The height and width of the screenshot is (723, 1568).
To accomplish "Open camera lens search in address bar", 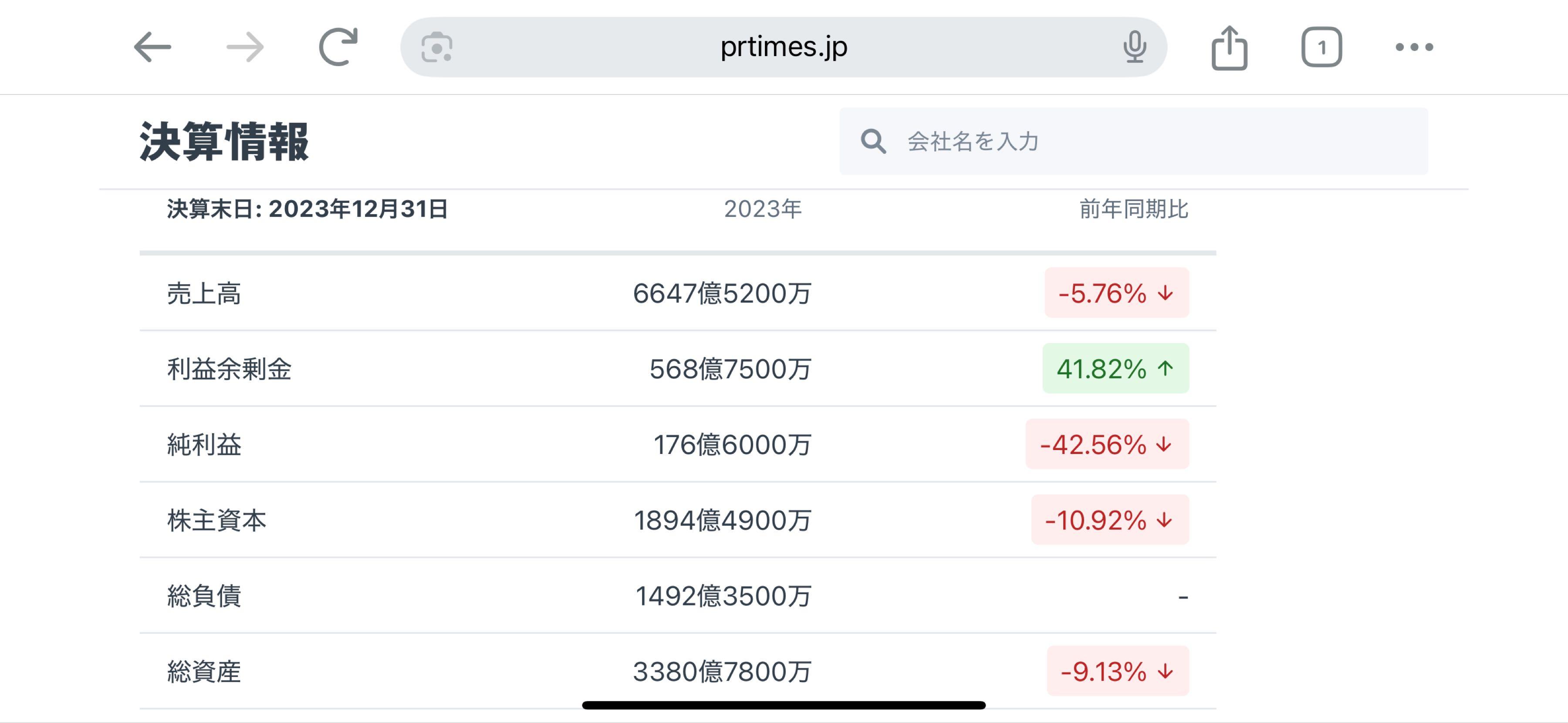I will (436, 47).
